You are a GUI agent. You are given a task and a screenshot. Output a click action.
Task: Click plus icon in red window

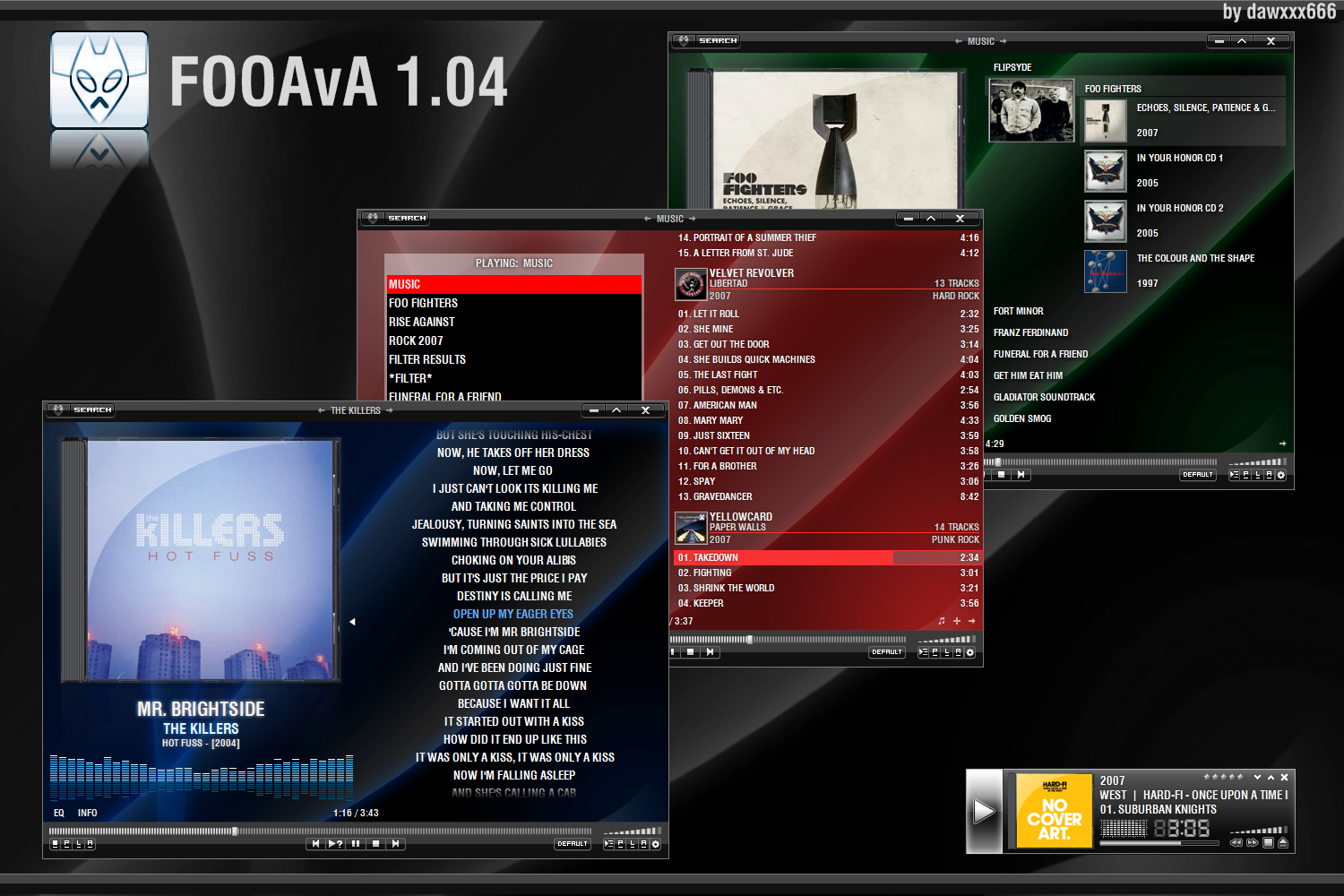957,621
